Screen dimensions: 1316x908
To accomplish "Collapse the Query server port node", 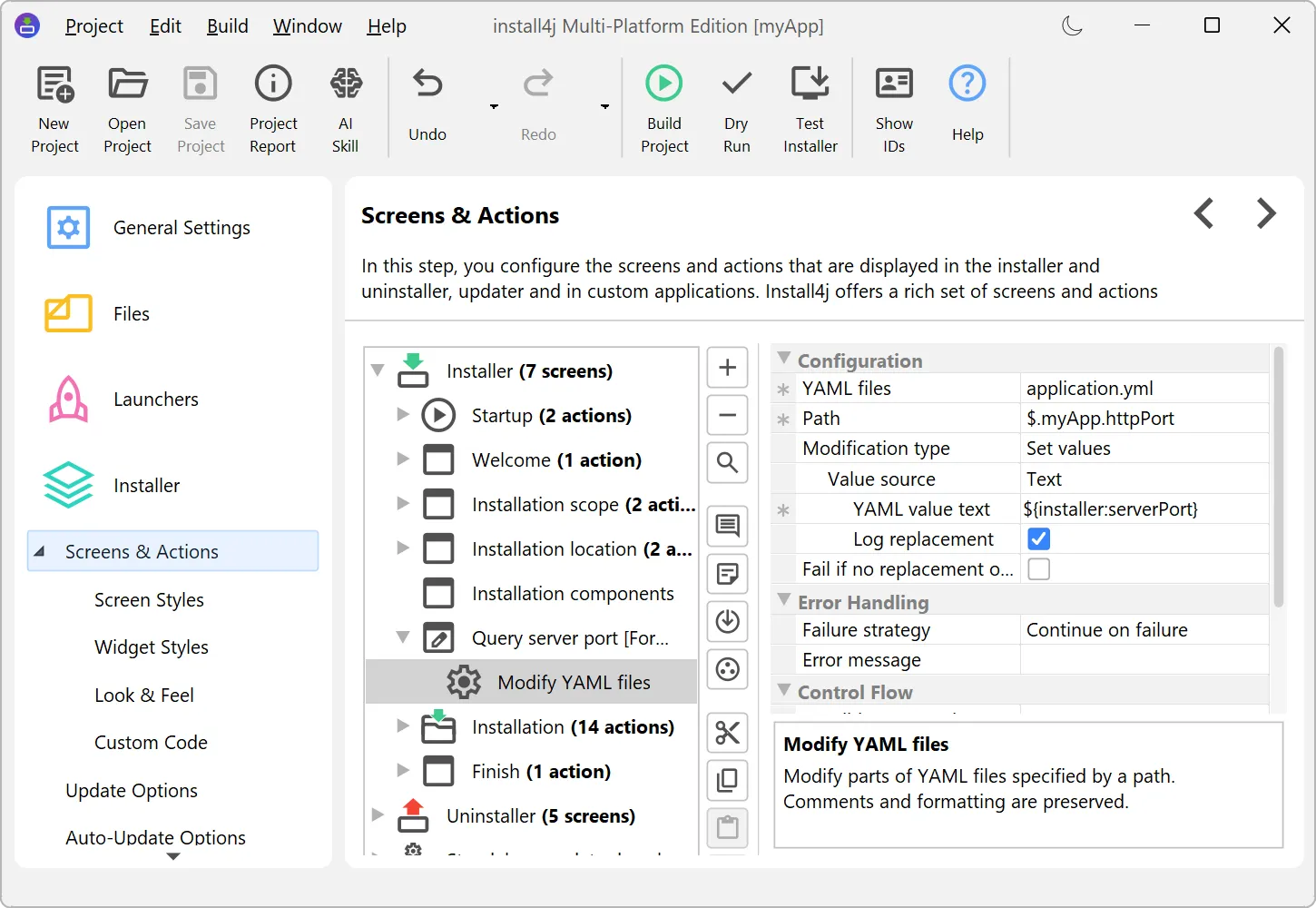I will (403, 637).
